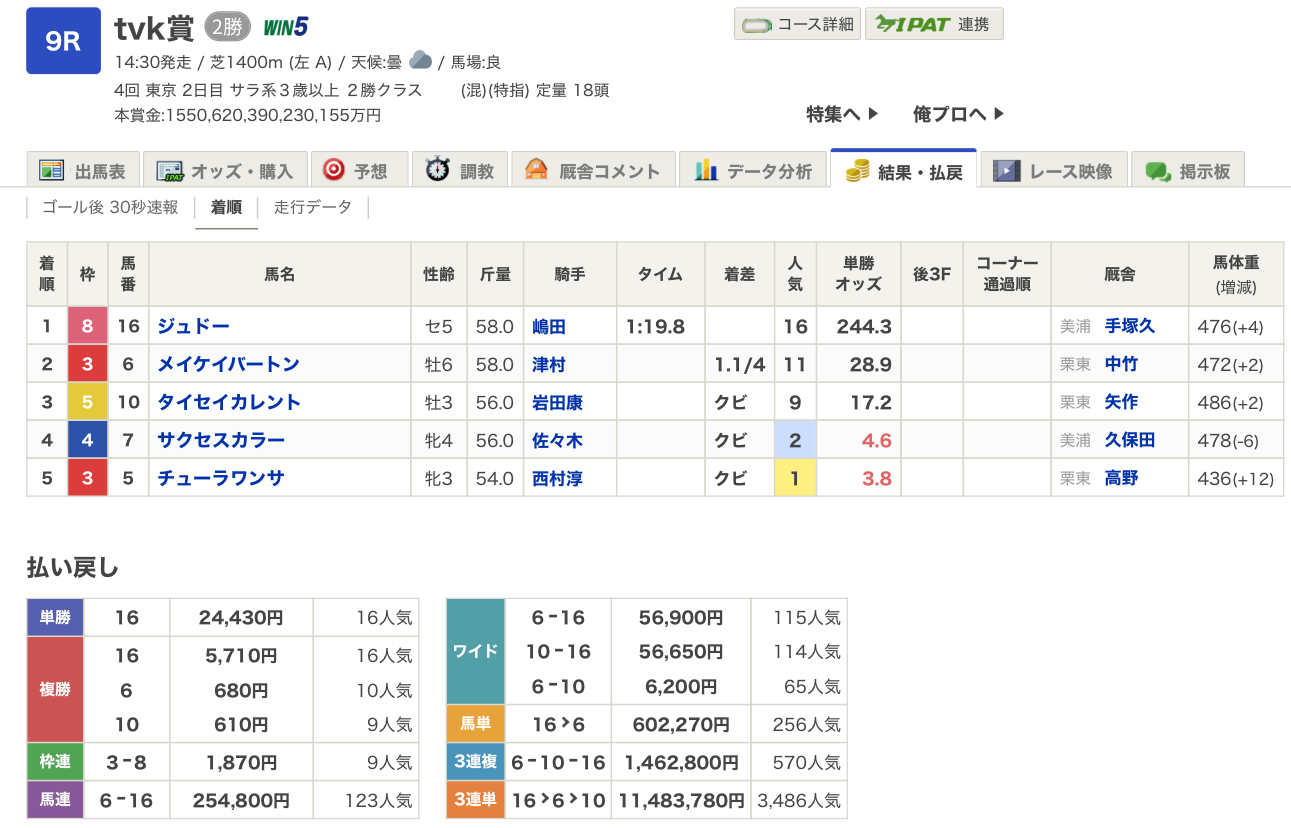This screenshot has width=1291, height=828.
Task: Switch to 走行データ sub-tab
Action: (x=313, y=207)
